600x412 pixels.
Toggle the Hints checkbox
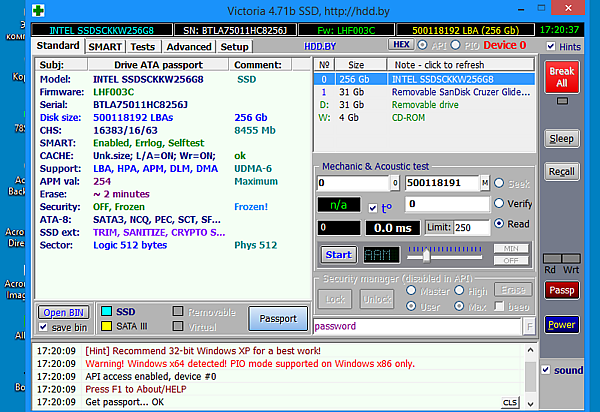(549, 47)
